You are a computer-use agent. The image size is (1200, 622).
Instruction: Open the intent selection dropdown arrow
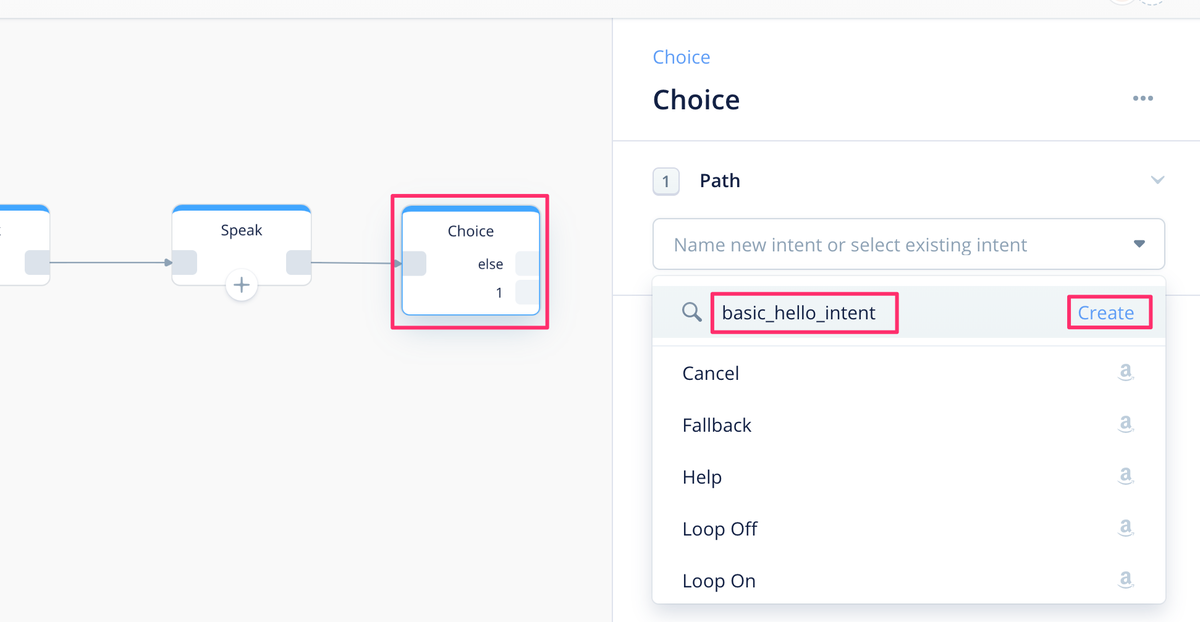pyautogui.click(x=1138, y=244)
